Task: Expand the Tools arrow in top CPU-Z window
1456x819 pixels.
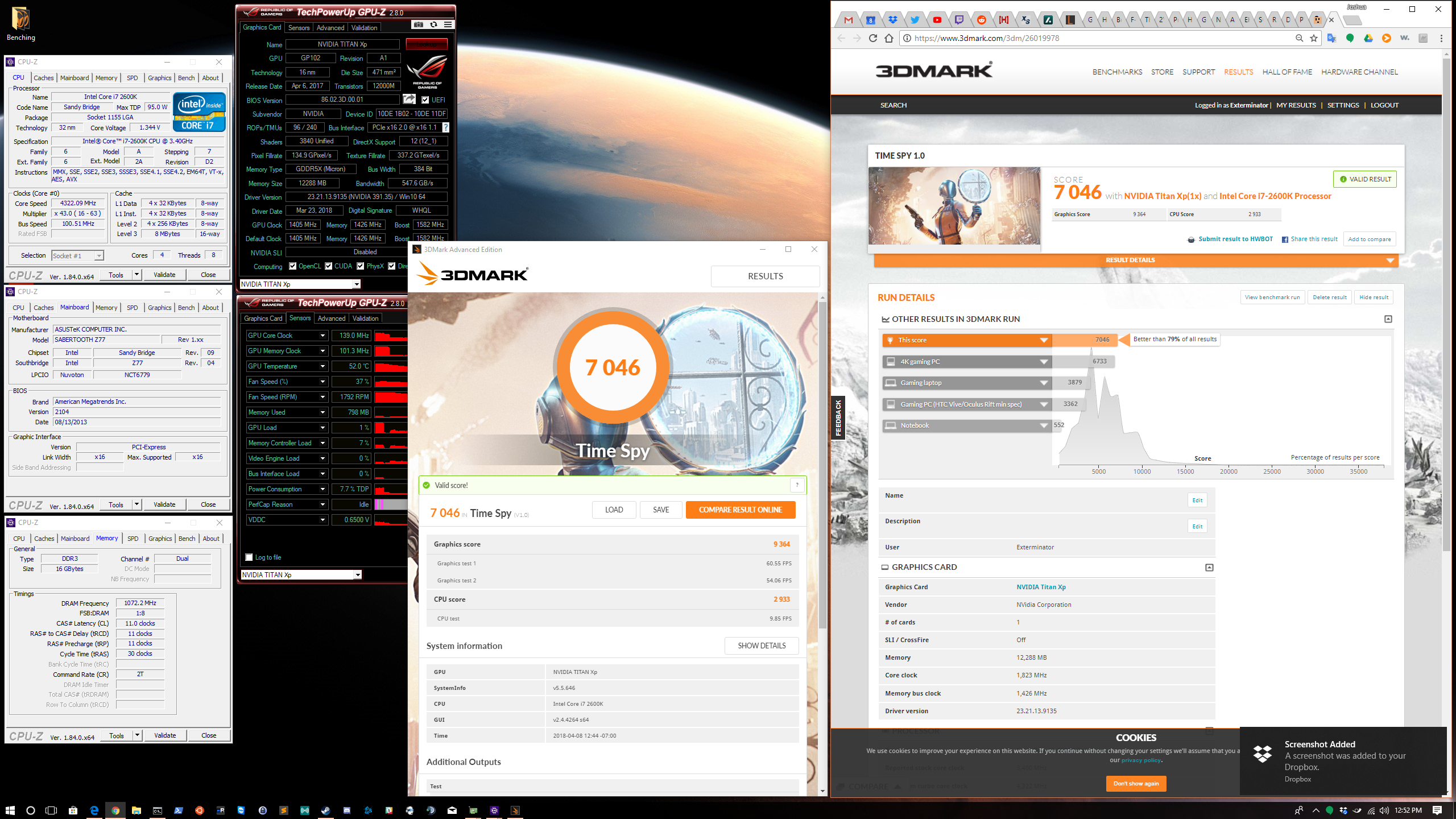Action: coord(136,275)
